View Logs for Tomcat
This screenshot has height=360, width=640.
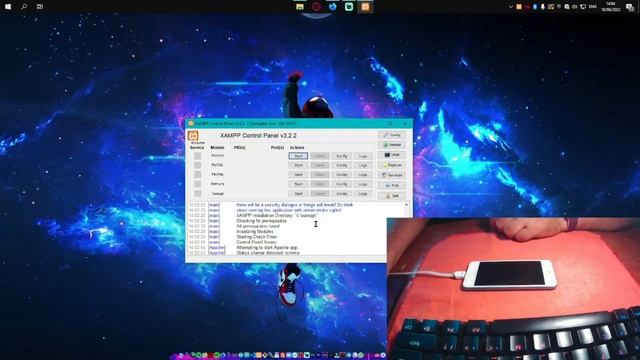(363, 193)
